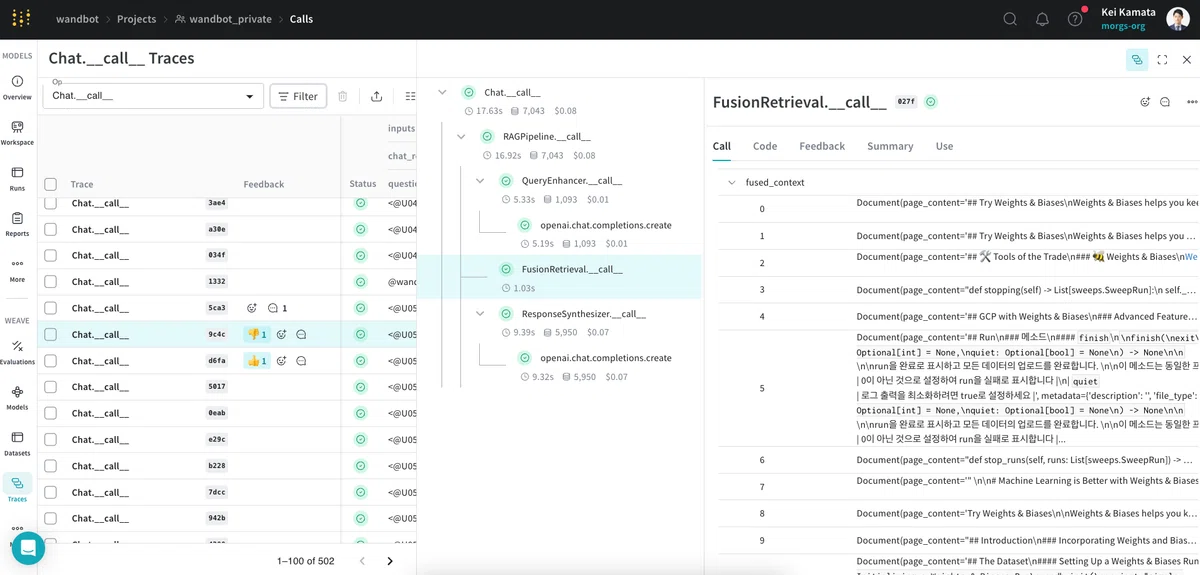Click the 027f call ID badge
1200x575 pixels.
pyautogui.click(x=906, y=102)
